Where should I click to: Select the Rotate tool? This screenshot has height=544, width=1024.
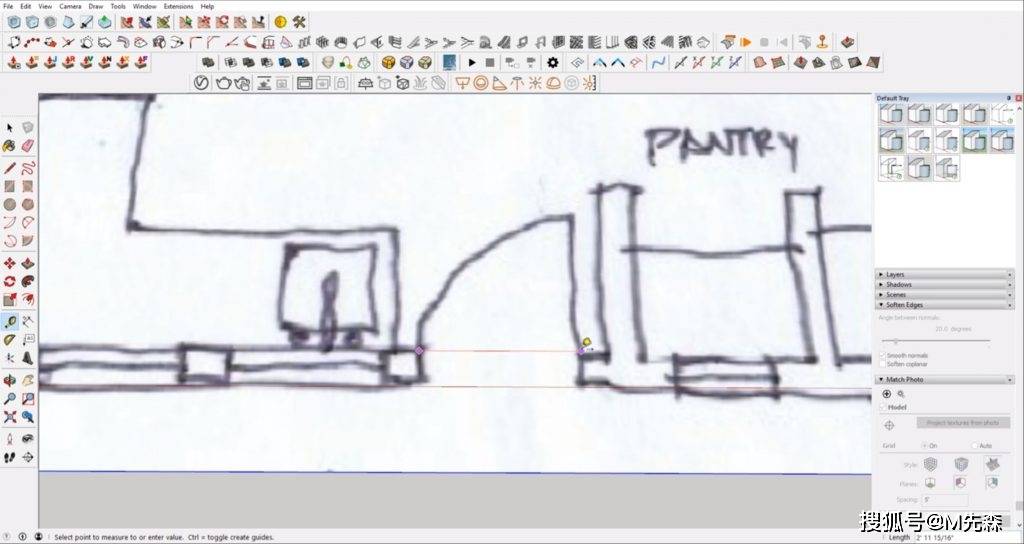(10, 282)
